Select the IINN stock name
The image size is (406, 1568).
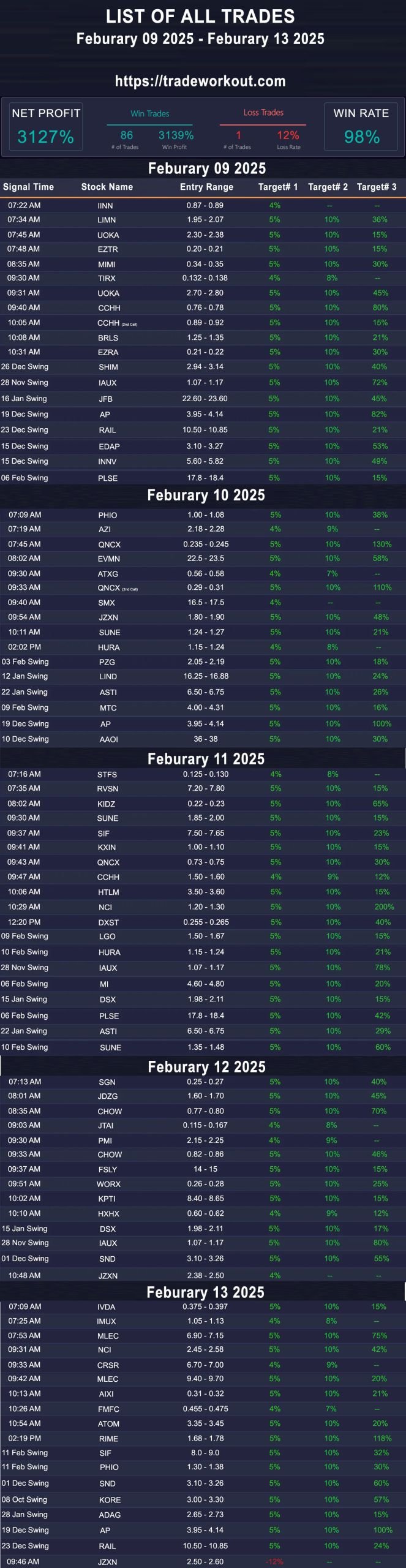click(x=105, y=206)
